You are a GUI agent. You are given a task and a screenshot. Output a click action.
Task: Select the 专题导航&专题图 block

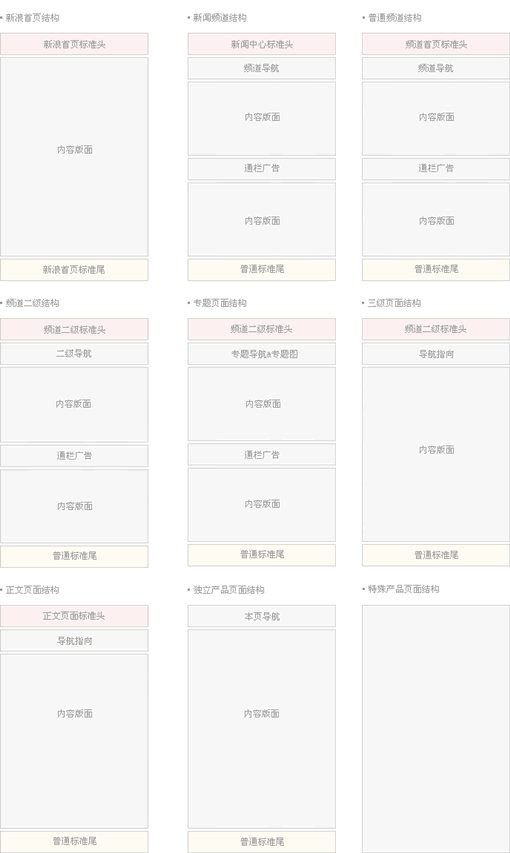pyautogui.click(x=262, y=354)
